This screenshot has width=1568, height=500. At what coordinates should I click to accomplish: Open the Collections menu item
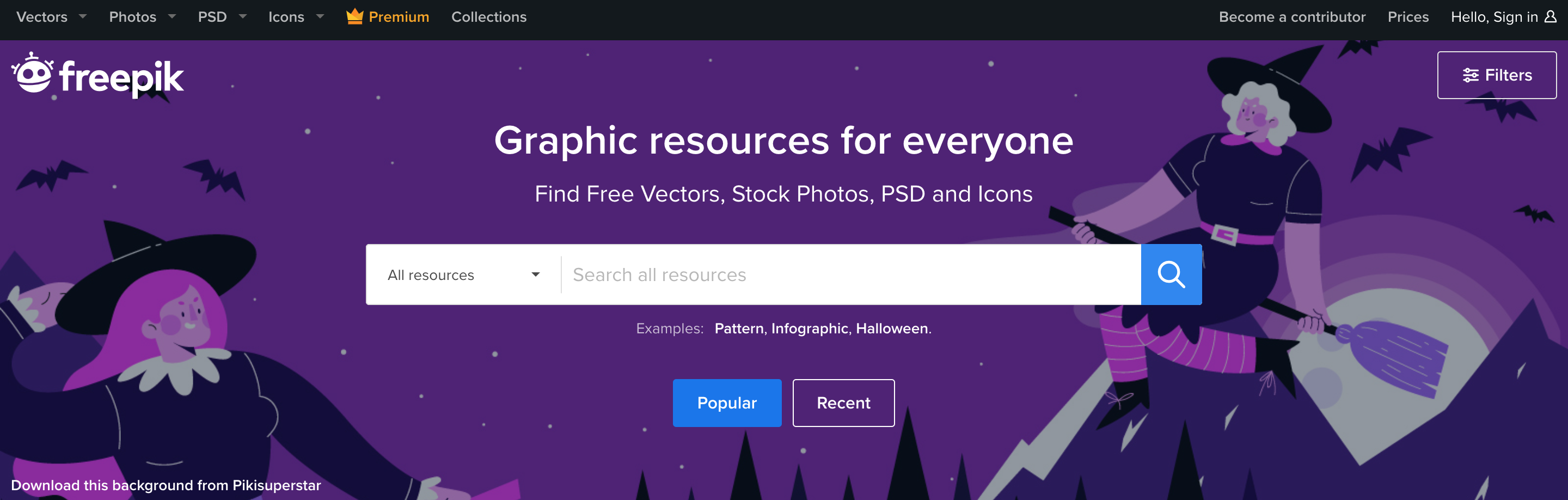click(489, 17)
